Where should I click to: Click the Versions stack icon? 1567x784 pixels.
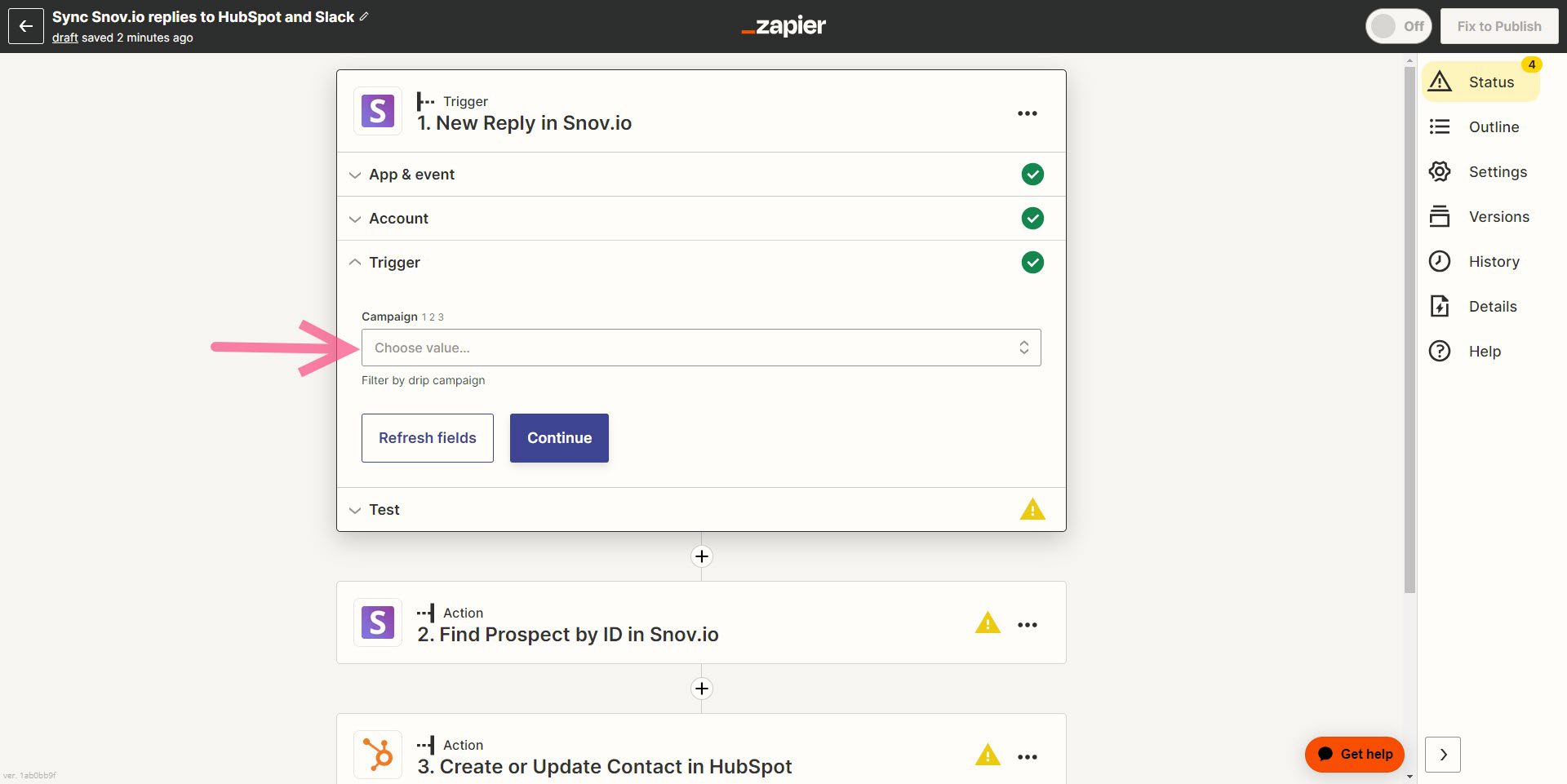[1440, 216]
